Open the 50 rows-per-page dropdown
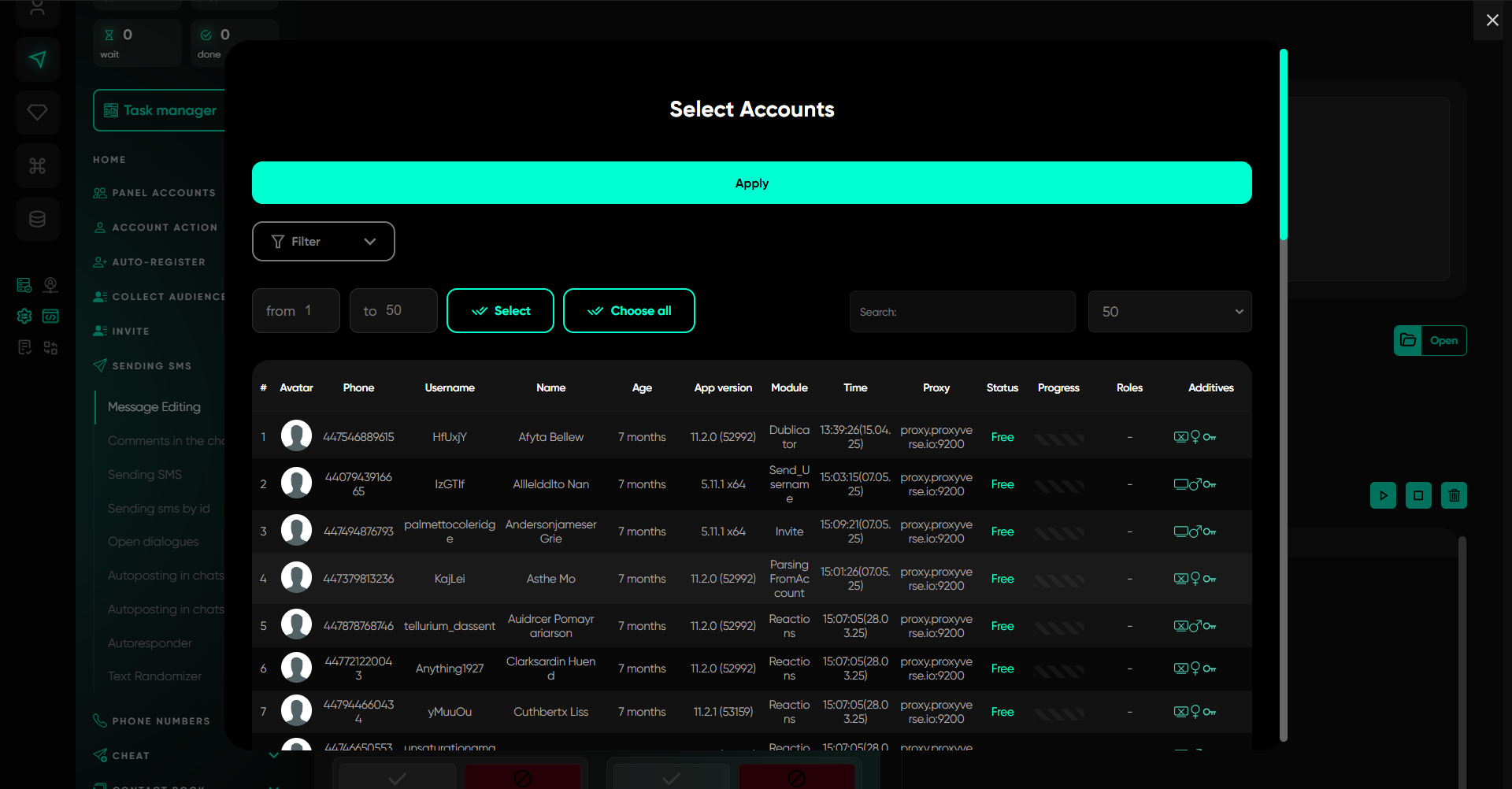The height and width of the screenshot is (789, 1512). coord(1169,312)
